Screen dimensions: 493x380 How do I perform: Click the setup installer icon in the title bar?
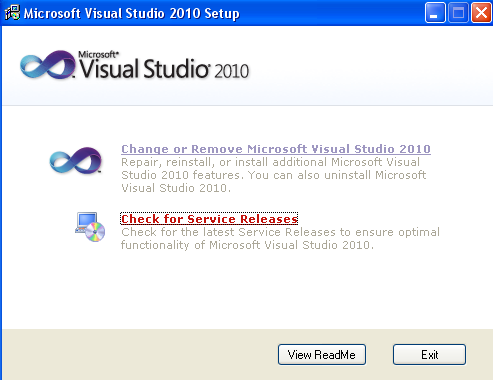pos(12,13)
